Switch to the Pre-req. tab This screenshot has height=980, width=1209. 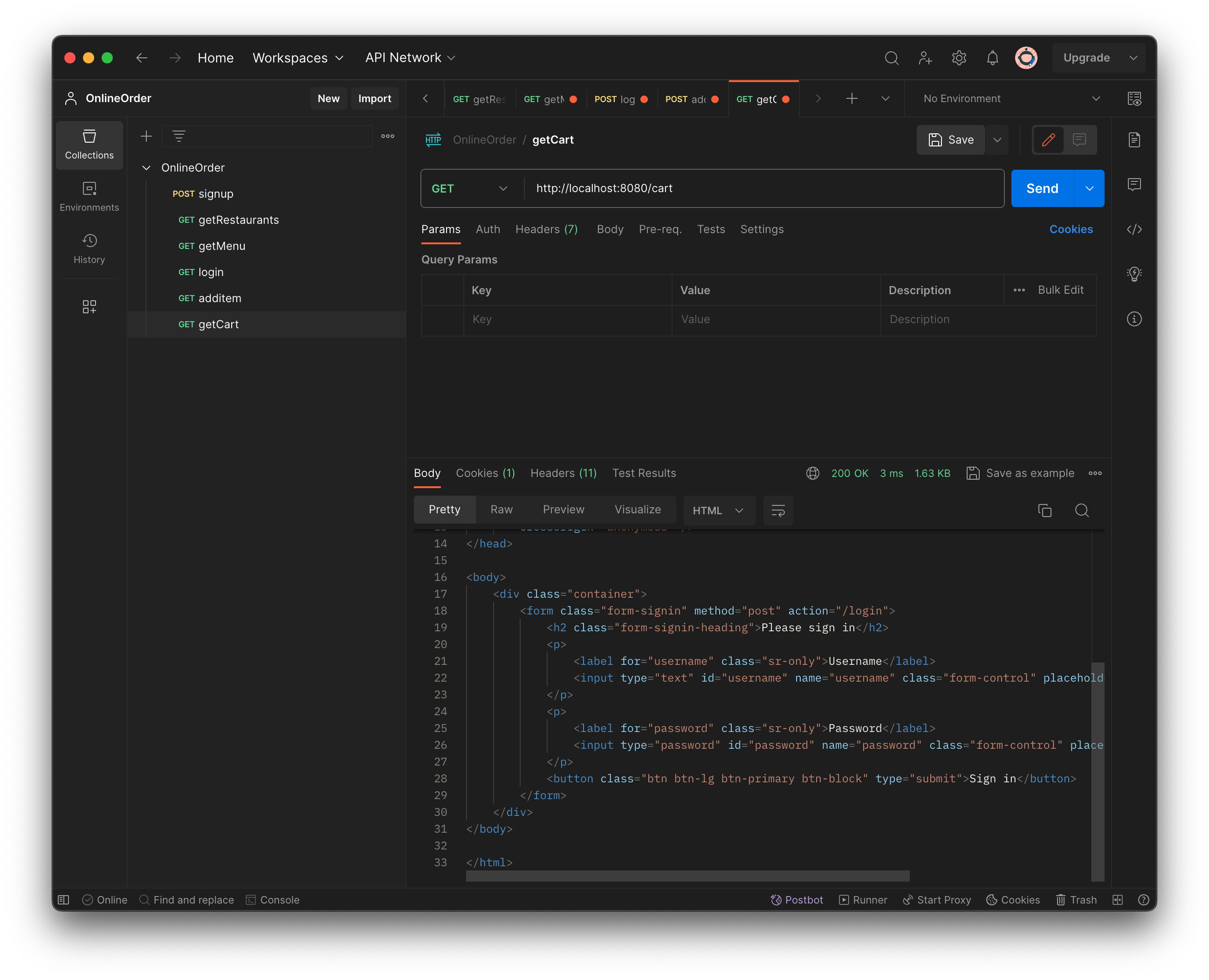point(659,229)
